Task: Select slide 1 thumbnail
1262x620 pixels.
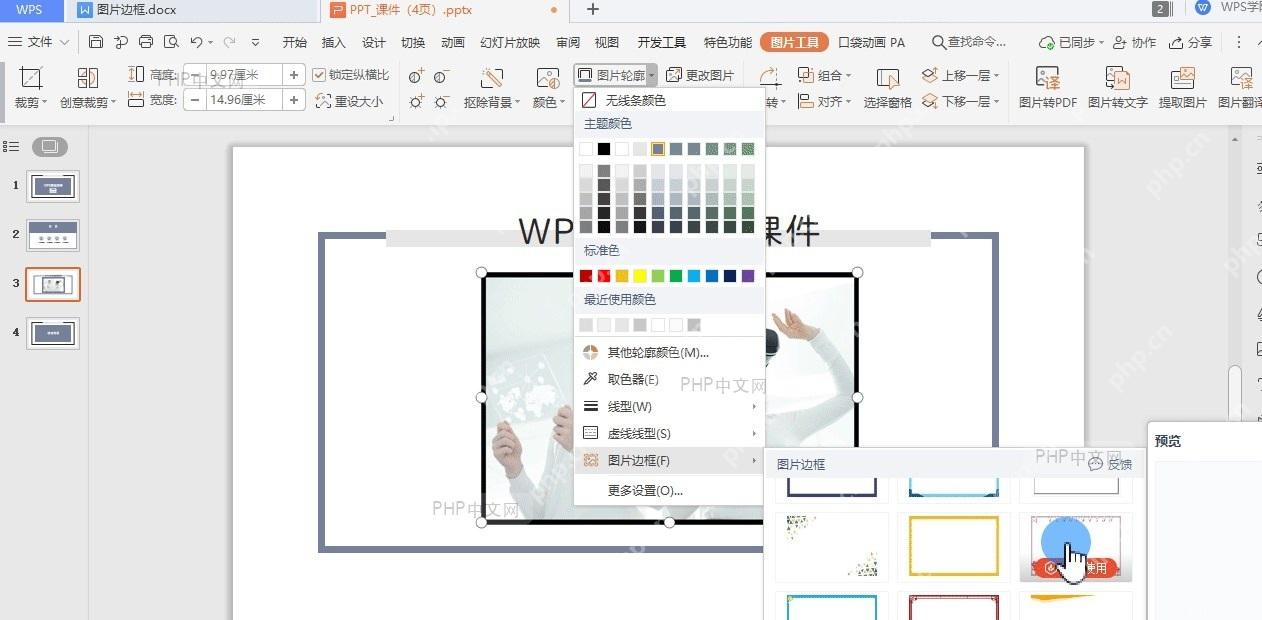Action: tap(53, 186)
